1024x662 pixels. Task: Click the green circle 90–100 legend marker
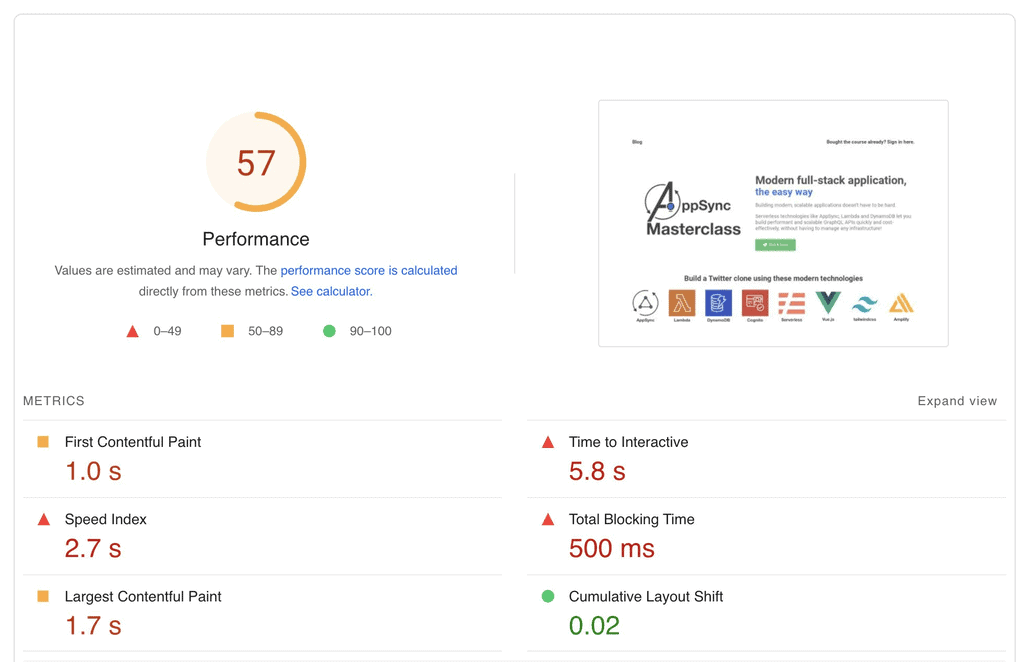[x=329, y=331]
